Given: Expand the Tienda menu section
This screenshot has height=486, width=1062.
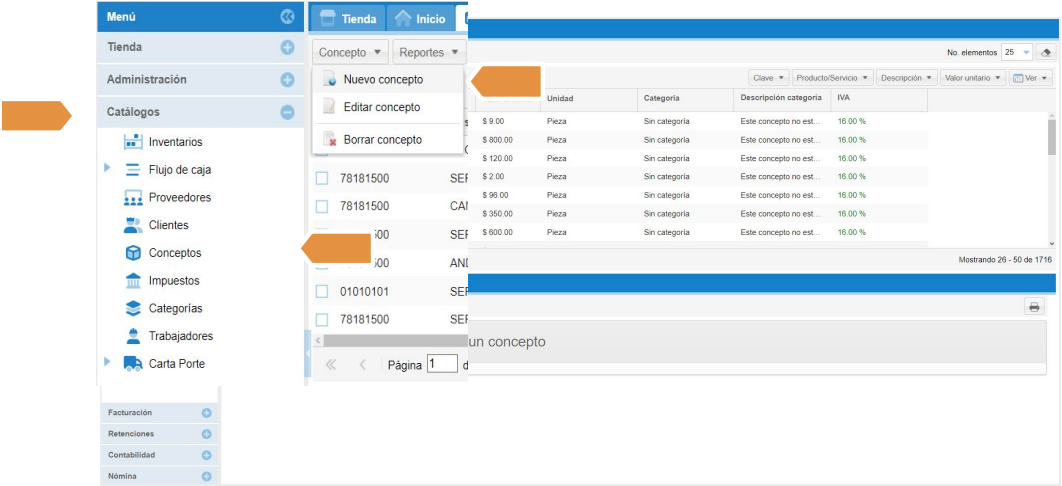Looking at the screenshot, I should click(x=287, y=47).
